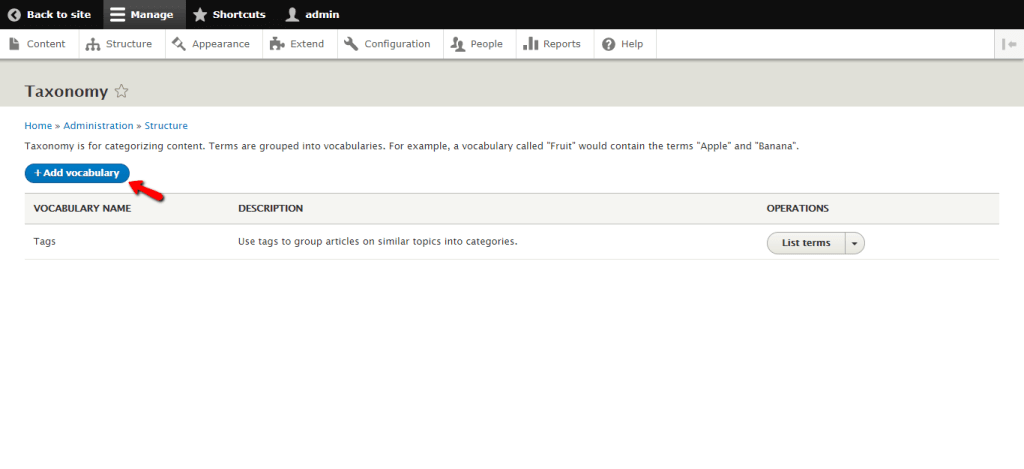Click the Structure hierarchy icon
Viewport: 1024px width, 469px height.
point(93,44)
